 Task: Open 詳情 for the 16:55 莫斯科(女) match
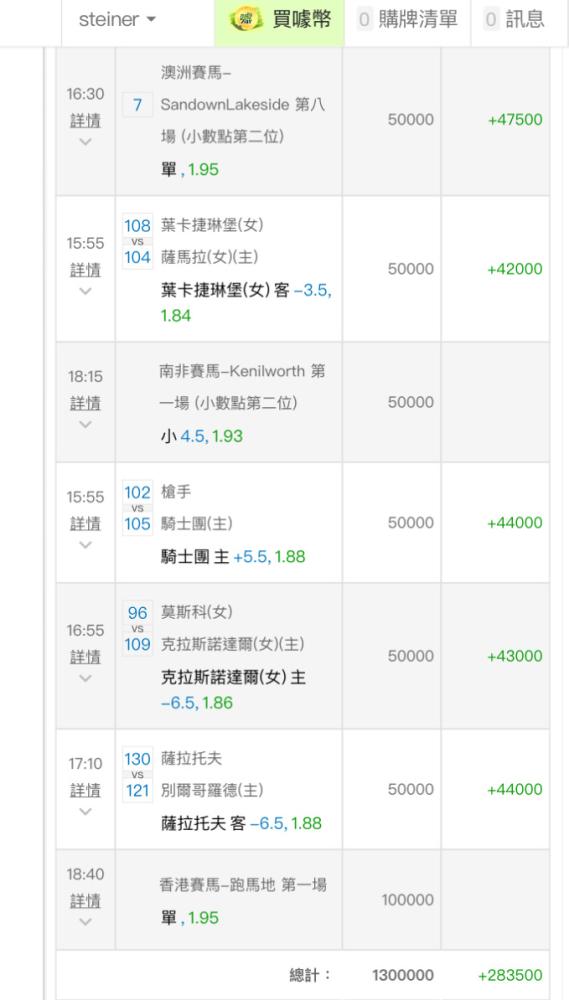click(x=85, y=657)
